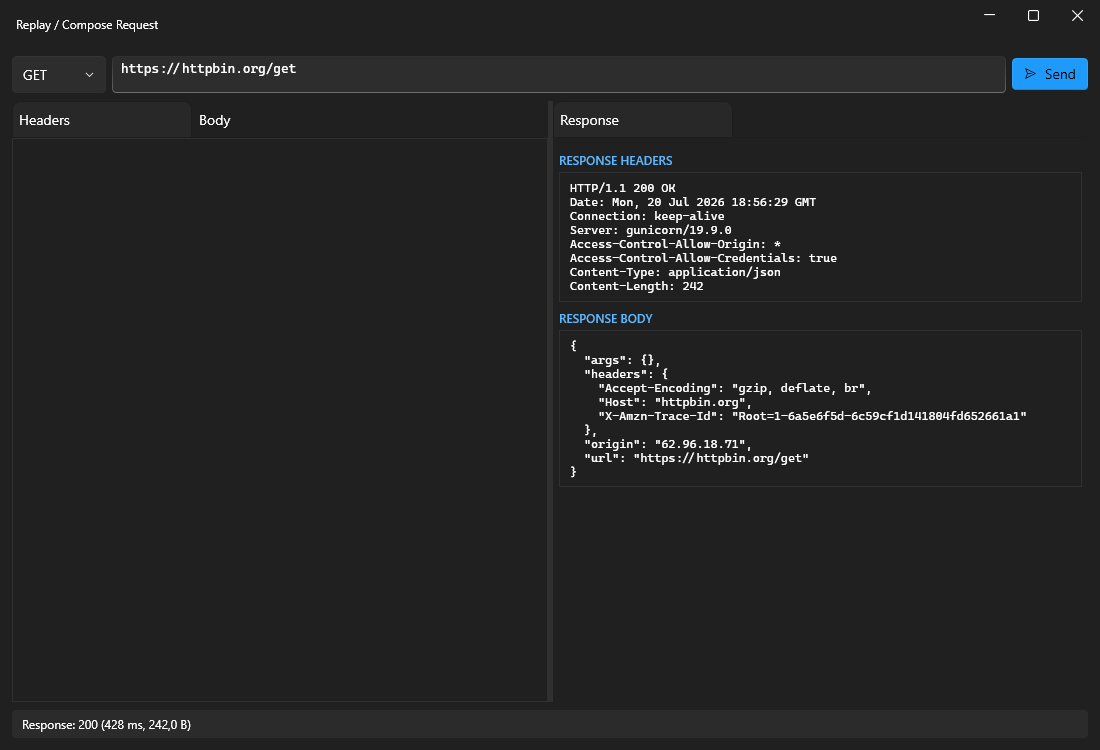Click the "Accept-Encoding" line in response body

pos(735,388)
